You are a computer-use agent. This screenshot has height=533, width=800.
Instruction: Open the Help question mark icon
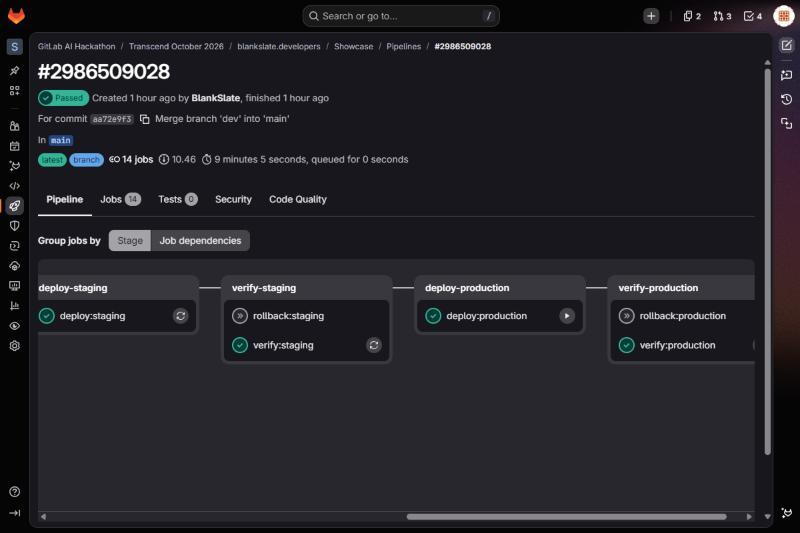click(x=14, y=492)
